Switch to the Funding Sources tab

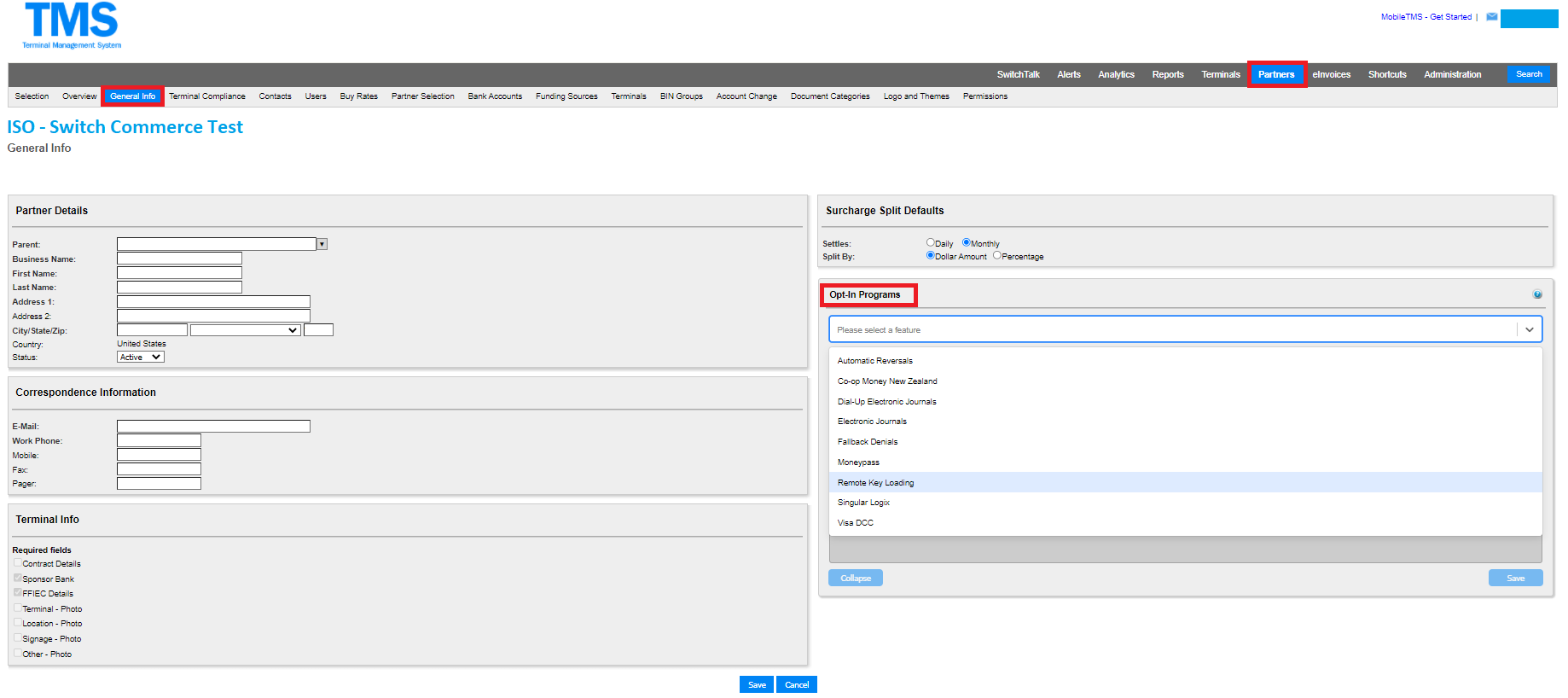[566, 96]
